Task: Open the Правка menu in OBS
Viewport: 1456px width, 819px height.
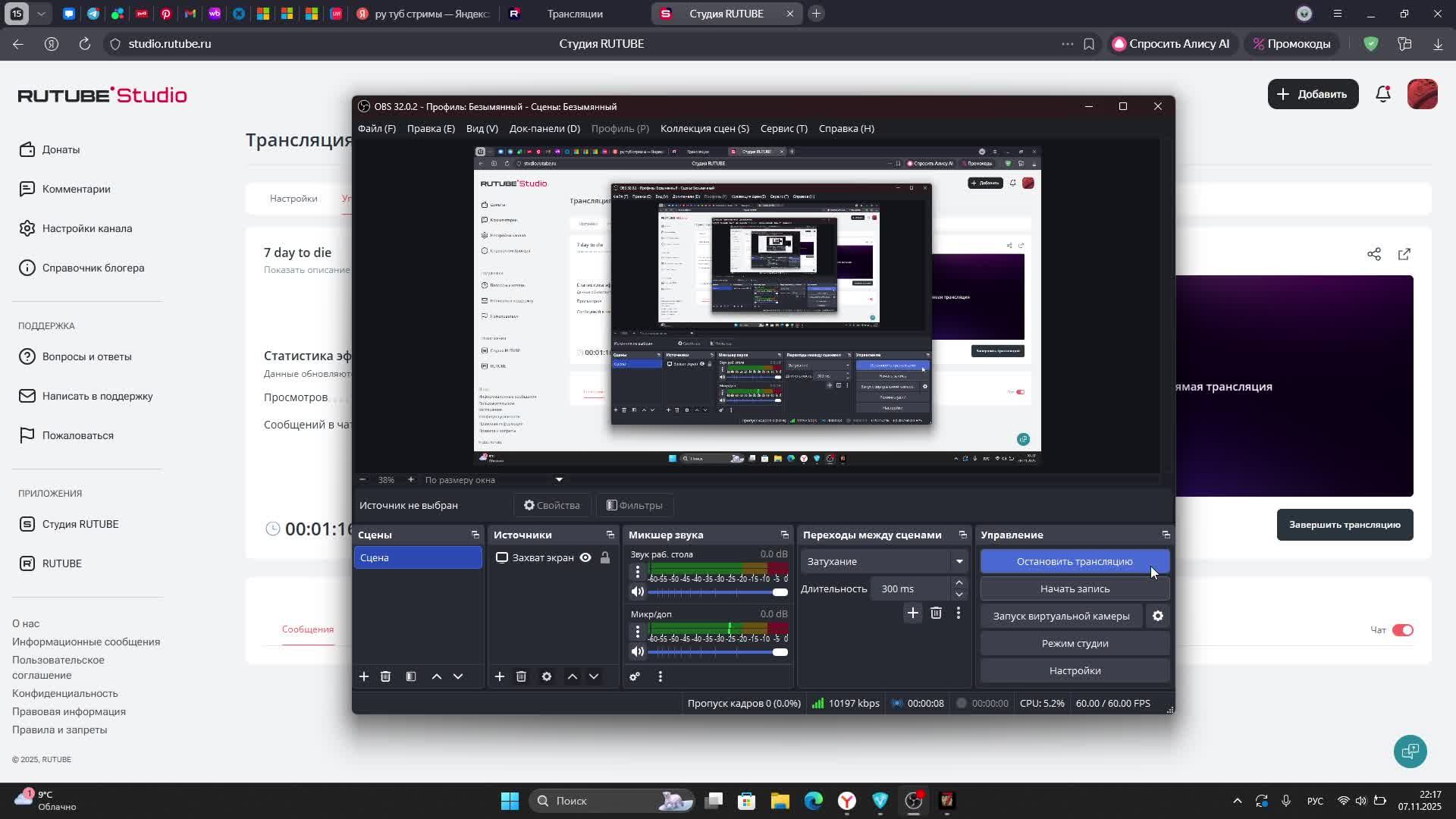Action: coord(431,128)
